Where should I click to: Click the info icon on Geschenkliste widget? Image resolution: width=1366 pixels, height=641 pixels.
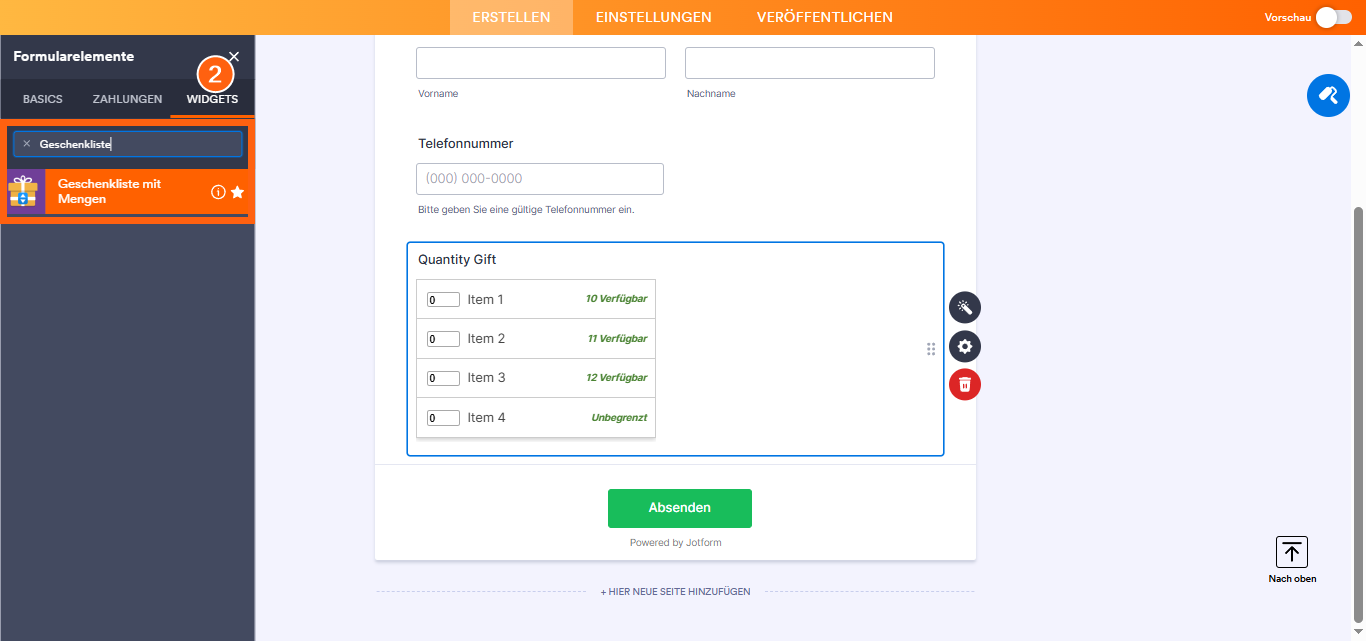218,192
